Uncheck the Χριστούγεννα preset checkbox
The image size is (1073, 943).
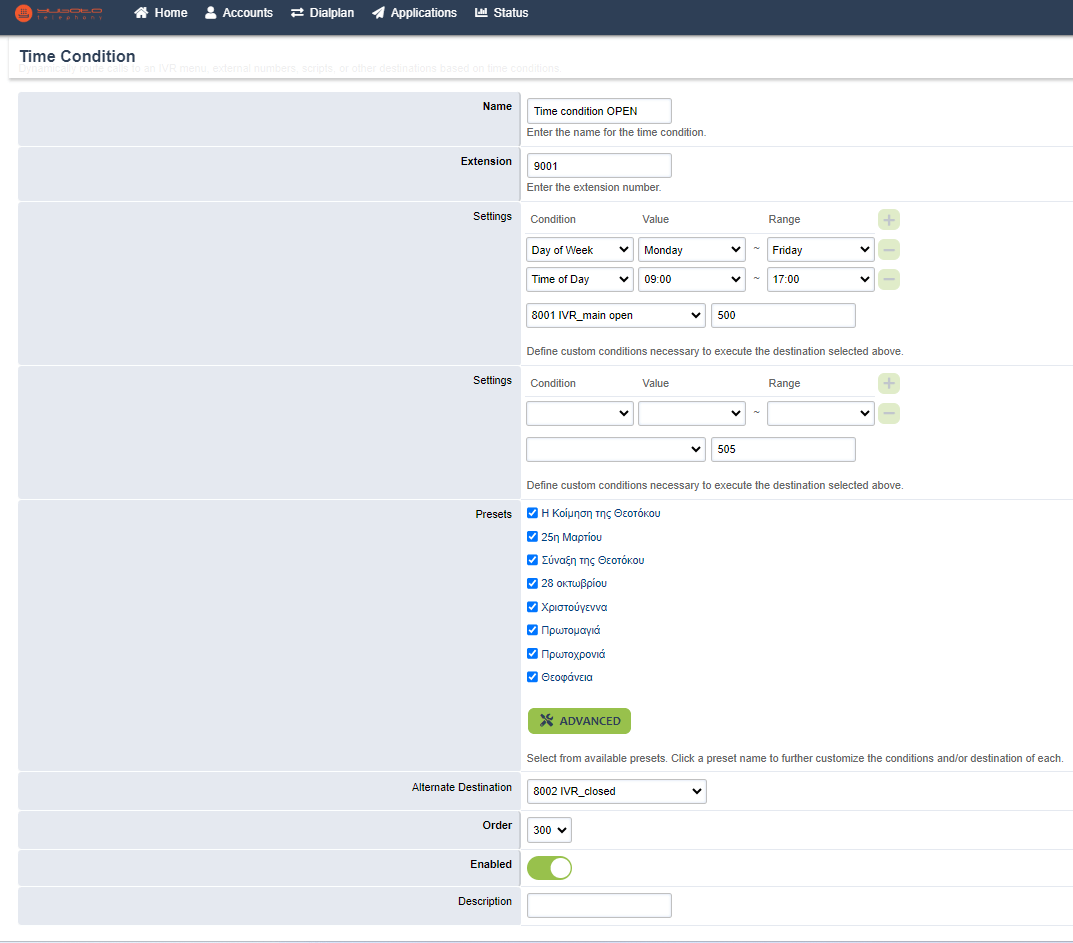click(533, 607)
